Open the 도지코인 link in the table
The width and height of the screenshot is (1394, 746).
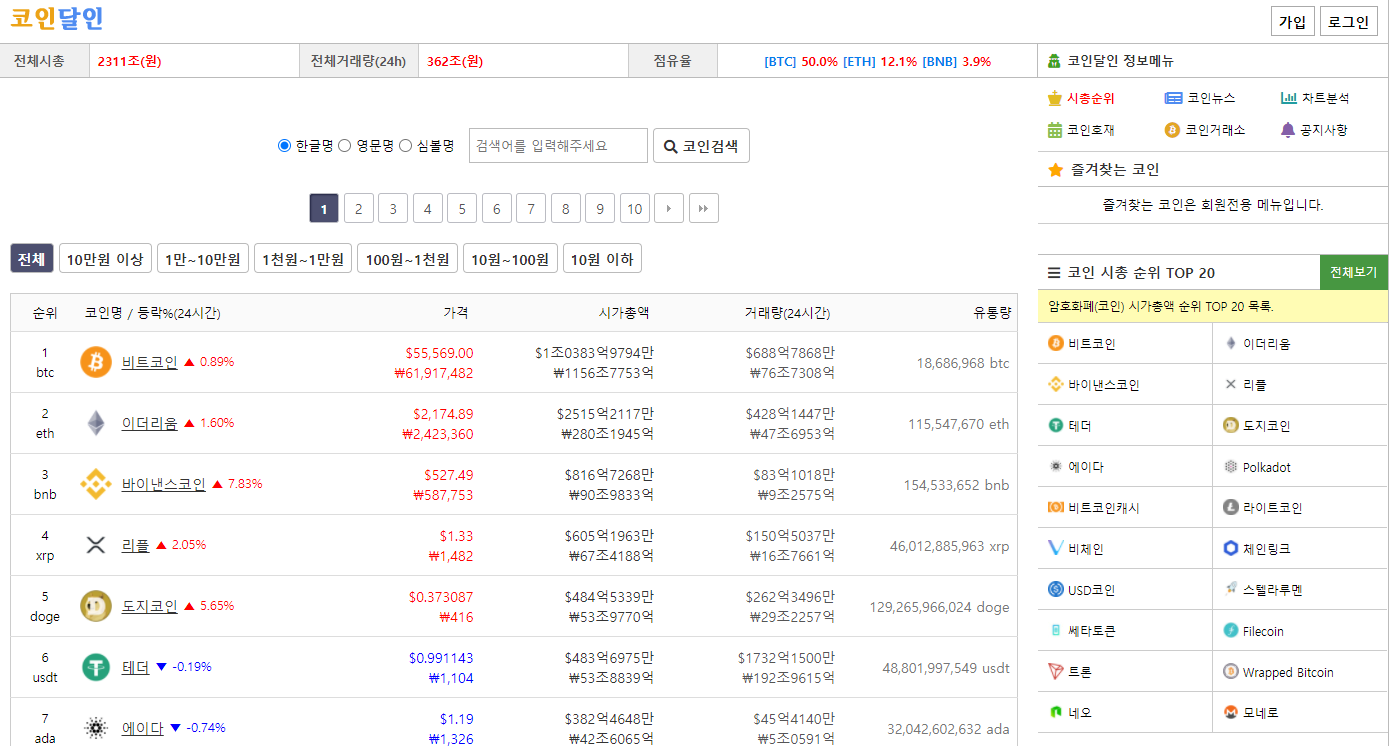tap(150, 606)
